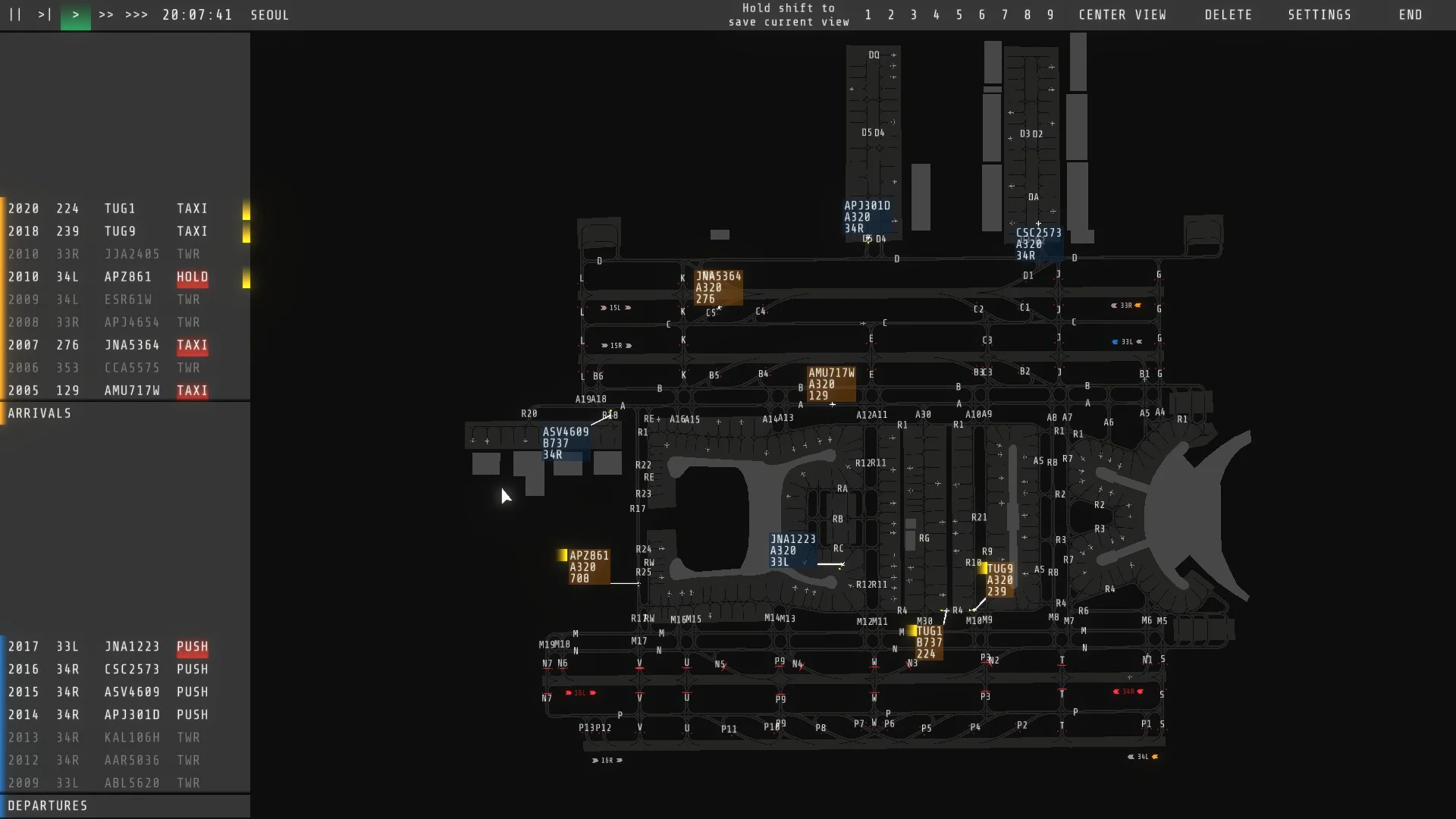1456x819 pixels.
Task: Set maximum speed with the triple-arrow icon
Action: [x=135, y=14]
